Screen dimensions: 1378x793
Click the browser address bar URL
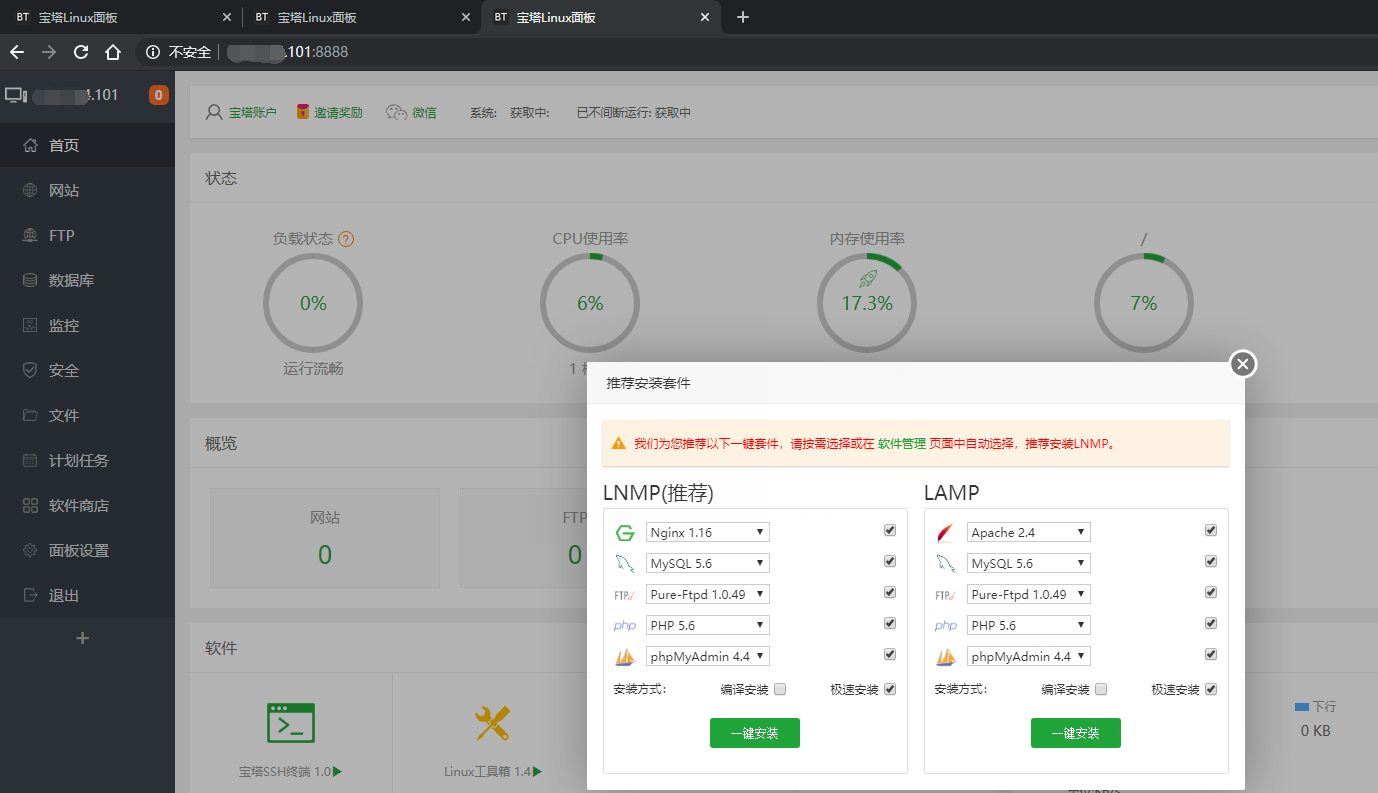click(x=288, y=52)
